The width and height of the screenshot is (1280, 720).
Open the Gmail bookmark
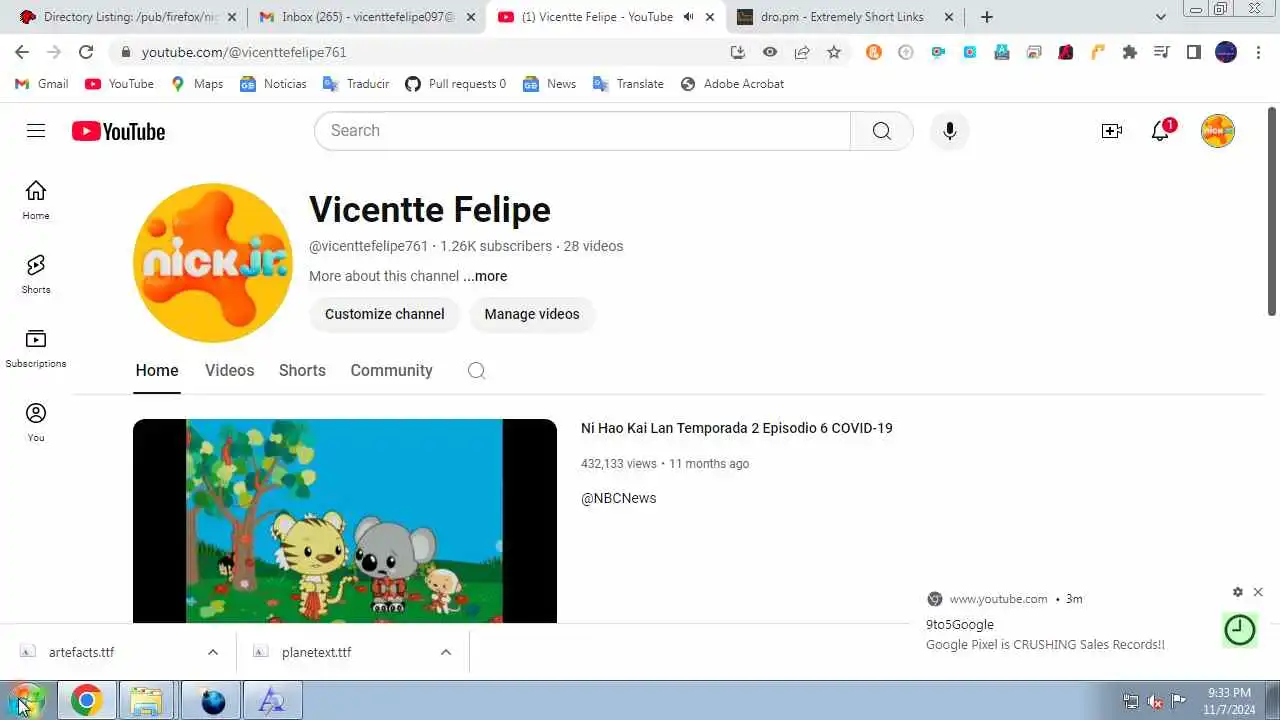point(42,84)
